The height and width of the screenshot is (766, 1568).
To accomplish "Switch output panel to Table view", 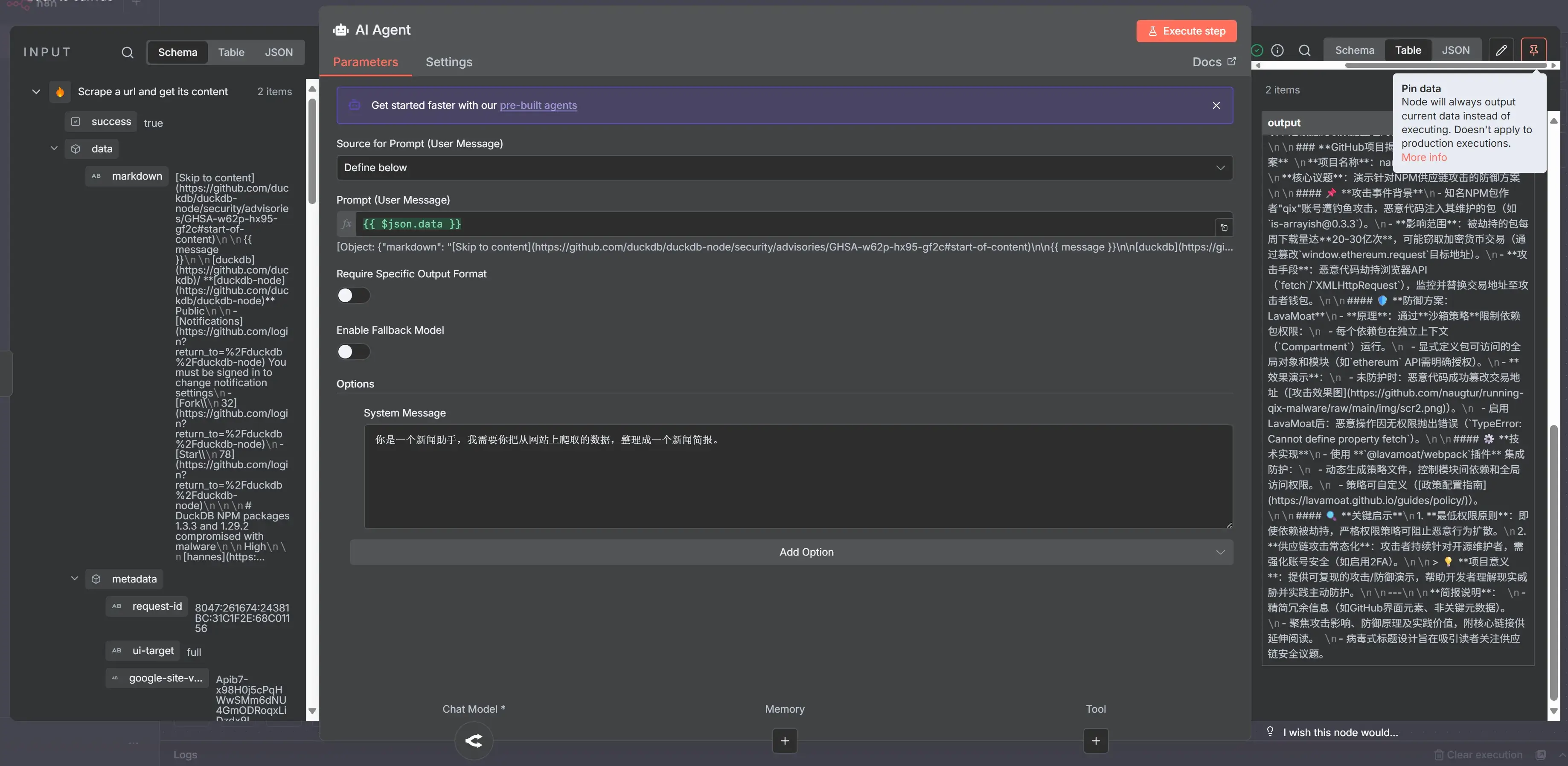I will point(1408,50).
